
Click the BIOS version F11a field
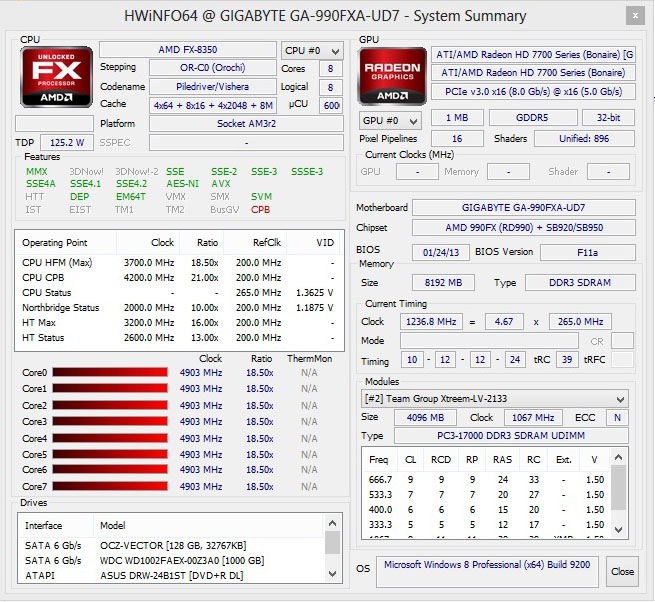point(588,252)
